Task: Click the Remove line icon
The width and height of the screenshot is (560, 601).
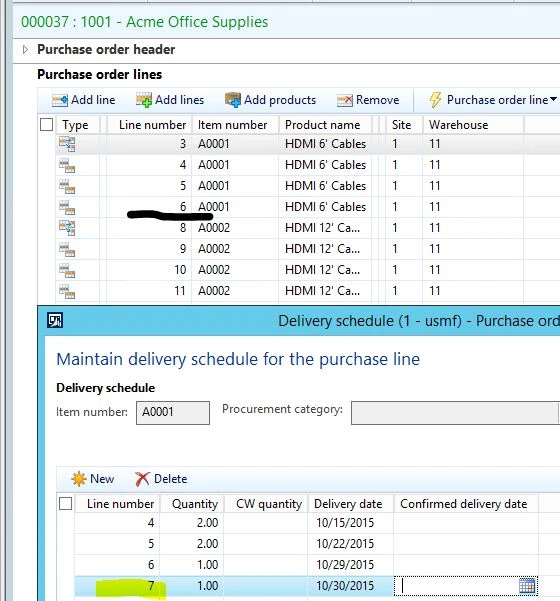Action: (x=345, y=100)
